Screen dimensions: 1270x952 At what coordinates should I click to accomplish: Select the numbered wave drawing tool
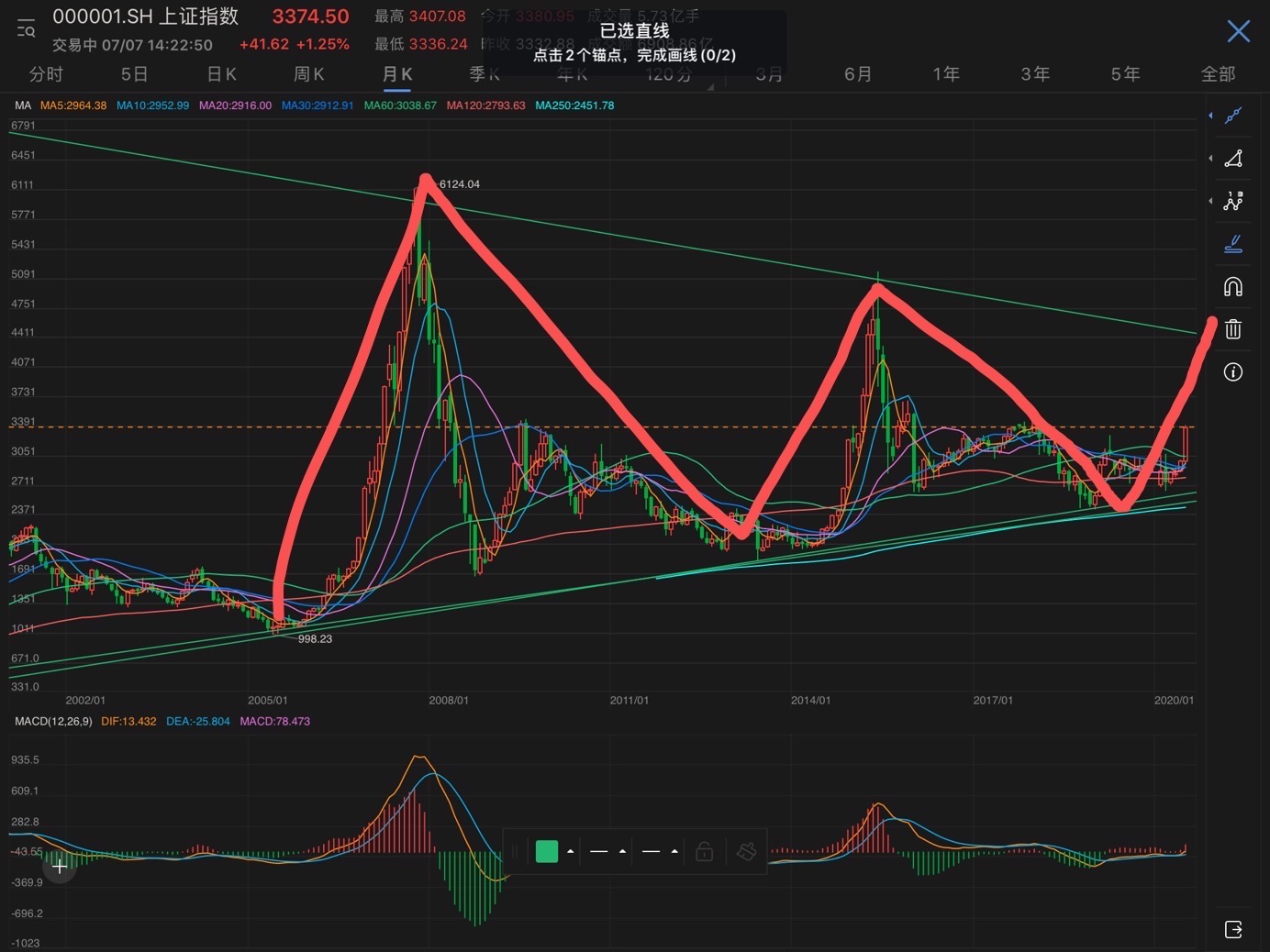click(x=1233, y=201)
